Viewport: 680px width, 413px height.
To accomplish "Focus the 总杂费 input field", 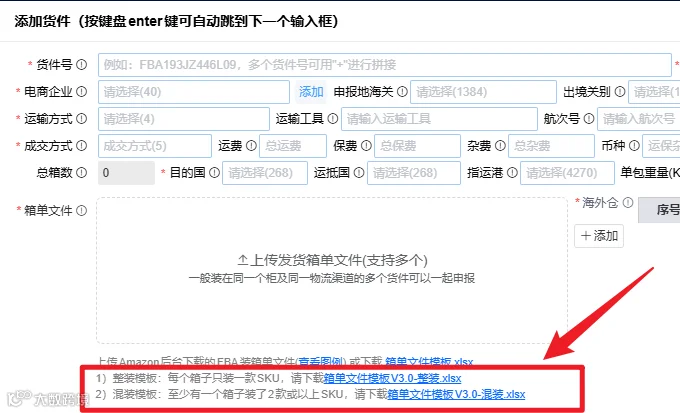I will 551,146.
